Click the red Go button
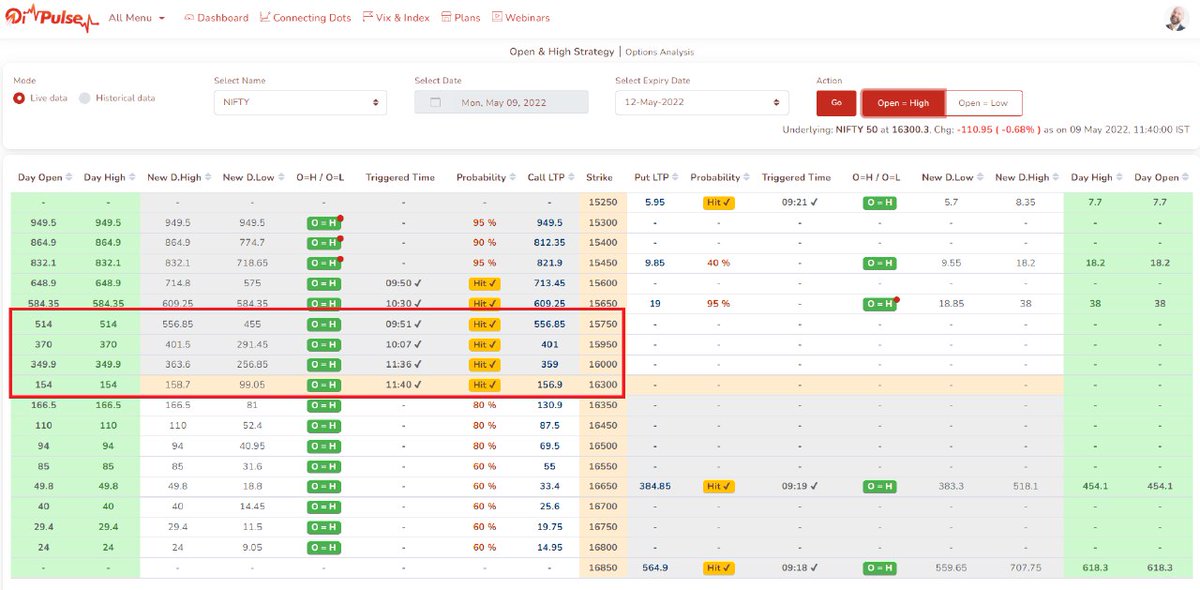The image size is (1200, 590). click(836, 103)
